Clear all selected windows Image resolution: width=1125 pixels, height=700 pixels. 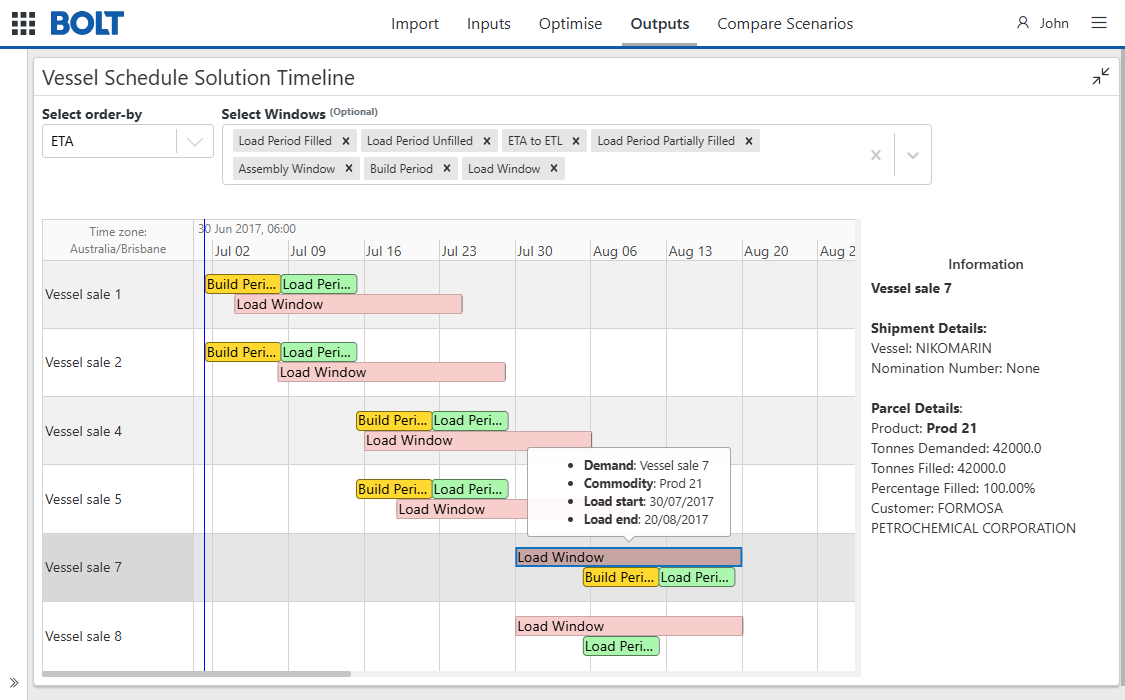(875, 155)
